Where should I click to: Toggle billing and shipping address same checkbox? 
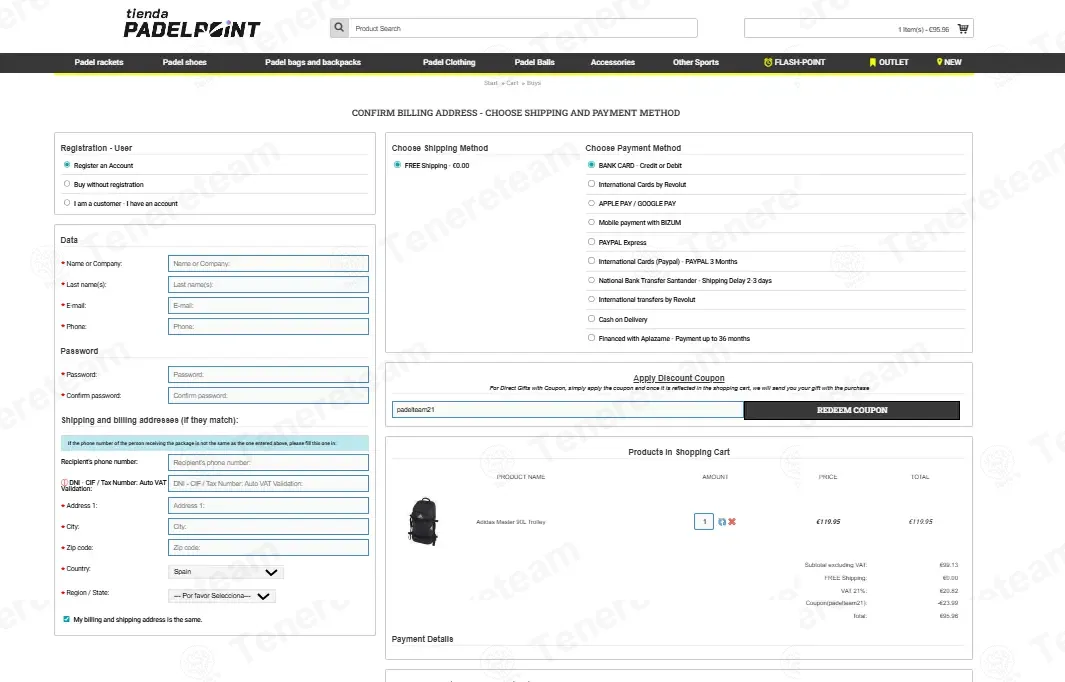[x=67, y=619]
